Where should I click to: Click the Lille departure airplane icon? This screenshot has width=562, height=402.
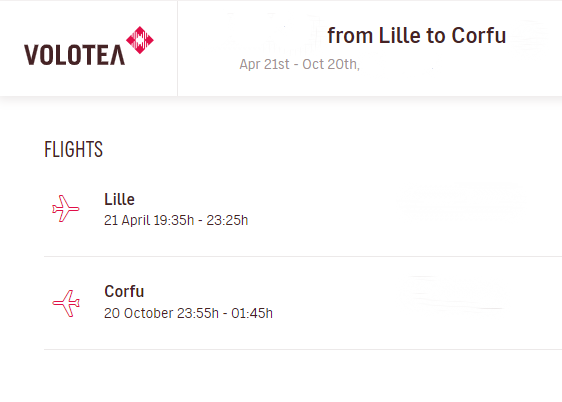[66, 209]
